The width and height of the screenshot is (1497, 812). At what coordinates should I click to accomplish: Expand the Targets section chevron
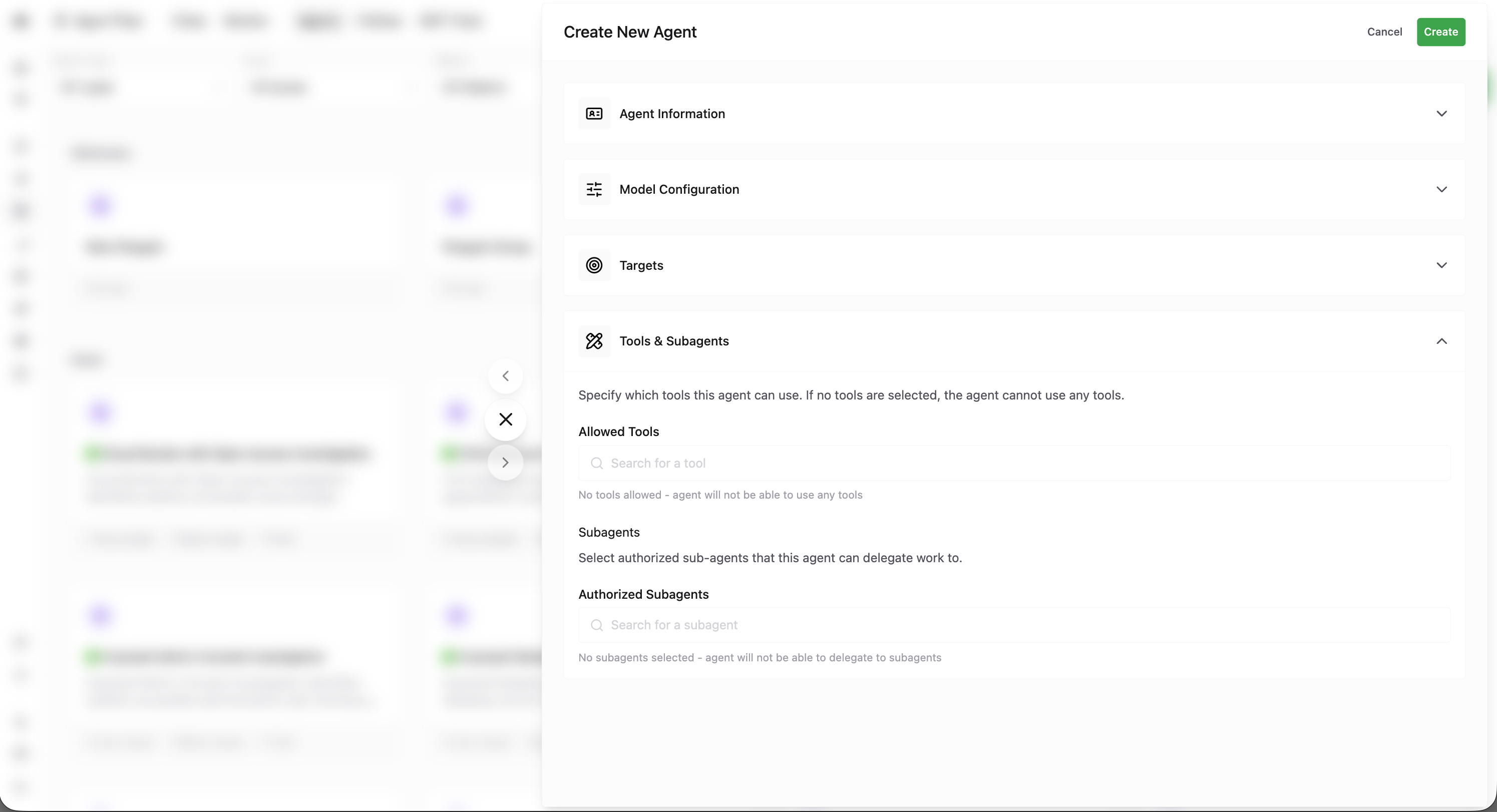pyautogui.click(x=1441, y=265)
